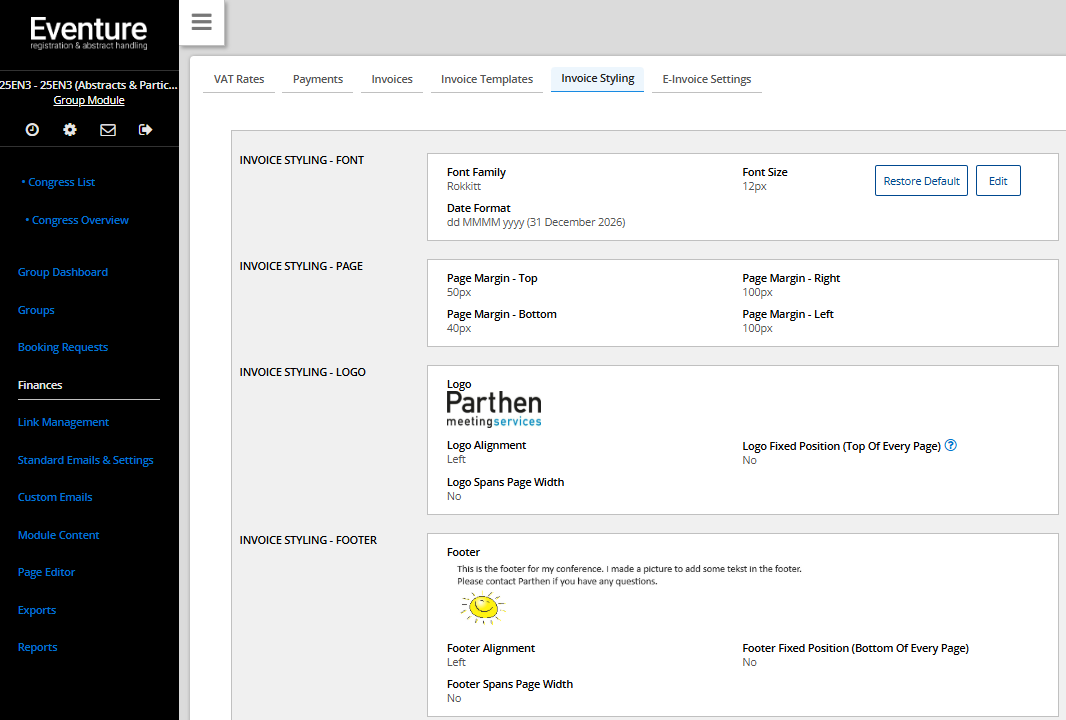Click the Parthen logo image
Screen dimensions: 1066x720
[494, 409]
